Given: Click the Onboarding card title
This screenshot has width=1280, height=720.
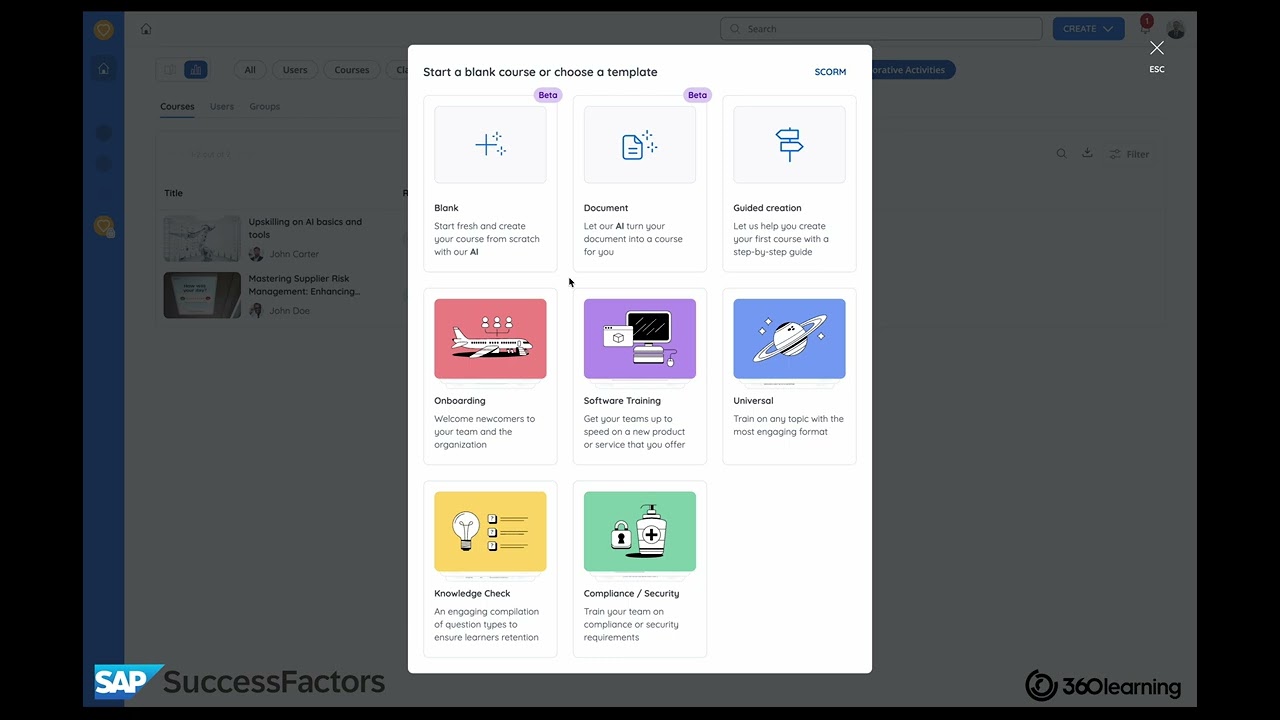Looking at the screenshot, I should pos(460,401).
